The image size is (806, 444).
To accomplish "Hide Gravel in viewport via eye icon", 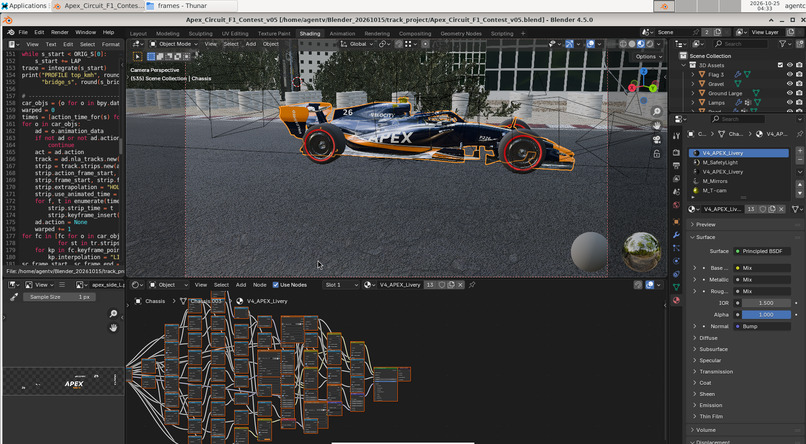I will [x=790, y=84].
